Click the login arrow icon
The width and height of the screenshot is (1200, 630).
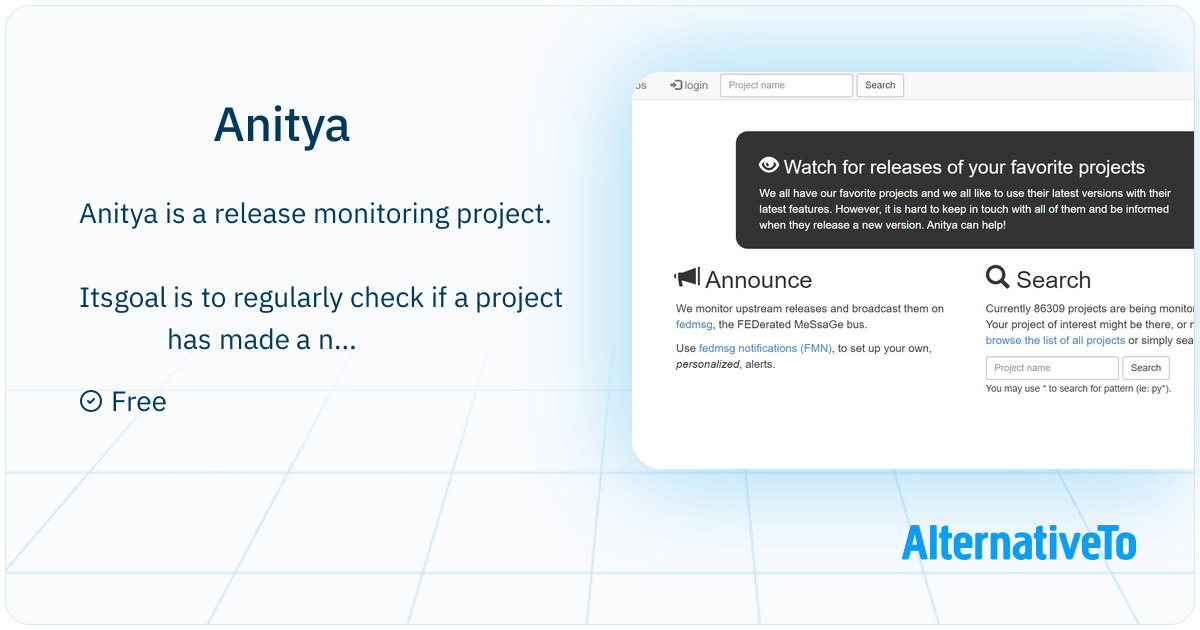[676, 85]
